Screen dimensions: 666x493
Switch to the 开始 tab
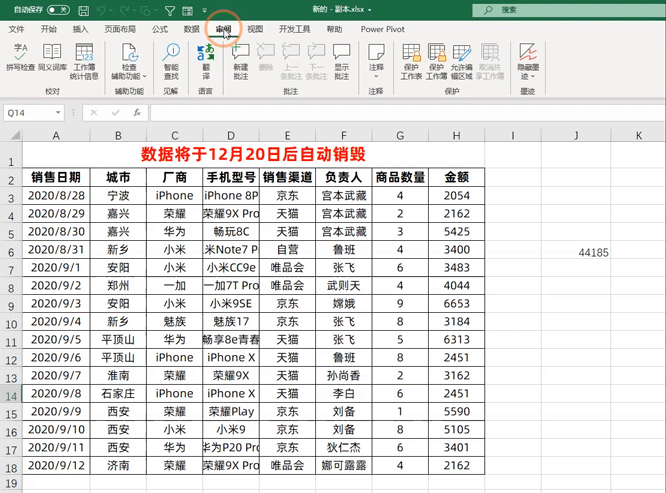click(49, 29)
